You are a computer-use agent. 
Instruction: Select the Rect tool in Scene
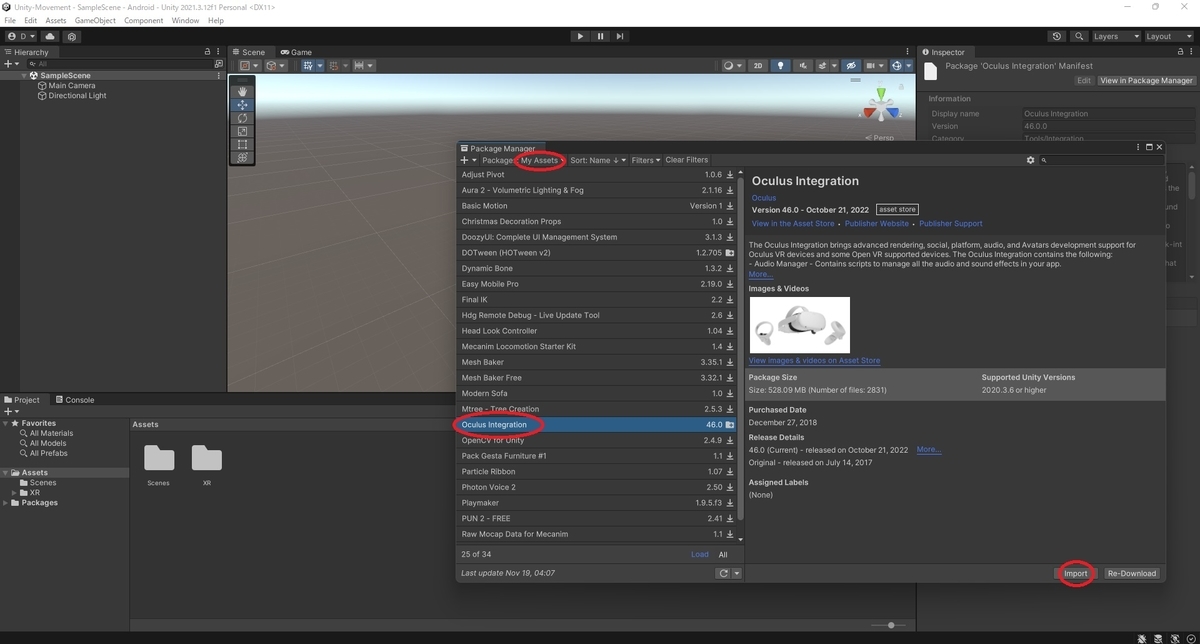(x=242, y=144)
